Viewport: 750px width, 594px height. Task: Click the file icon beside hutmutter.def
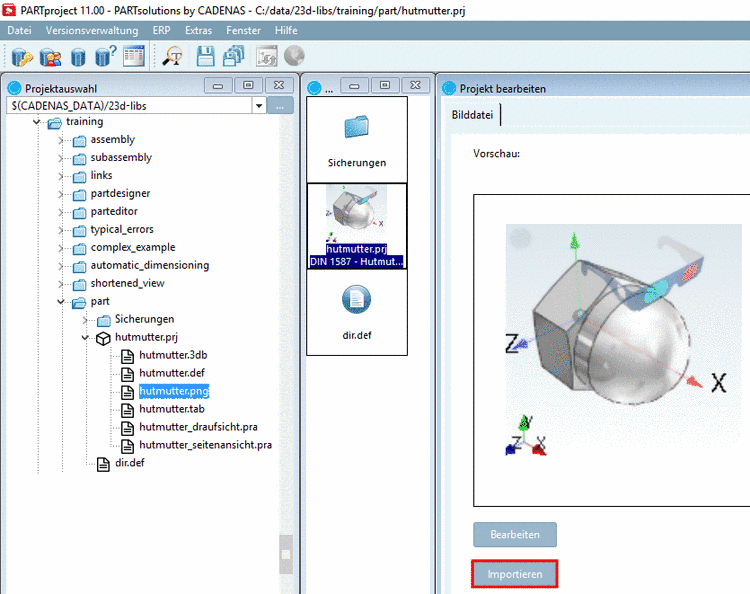127,374
